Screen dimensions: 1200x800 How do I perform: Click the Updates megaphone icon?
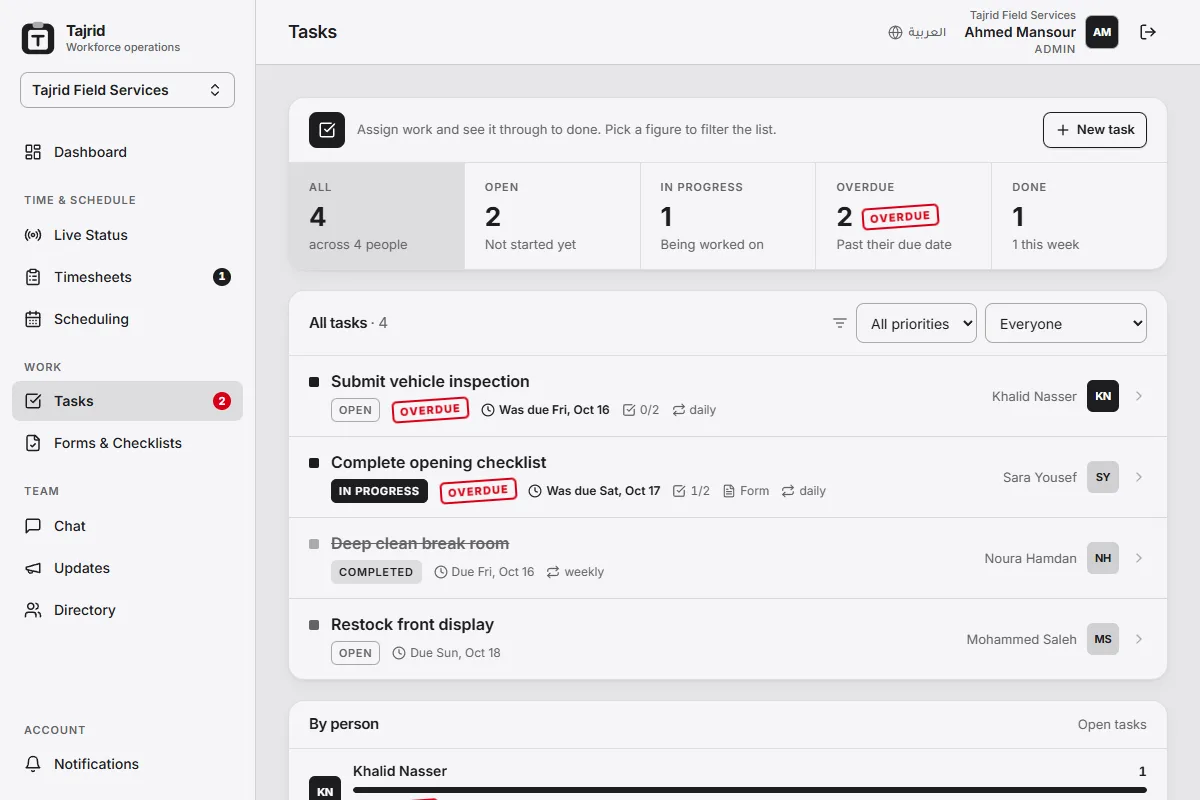[33, 568]
